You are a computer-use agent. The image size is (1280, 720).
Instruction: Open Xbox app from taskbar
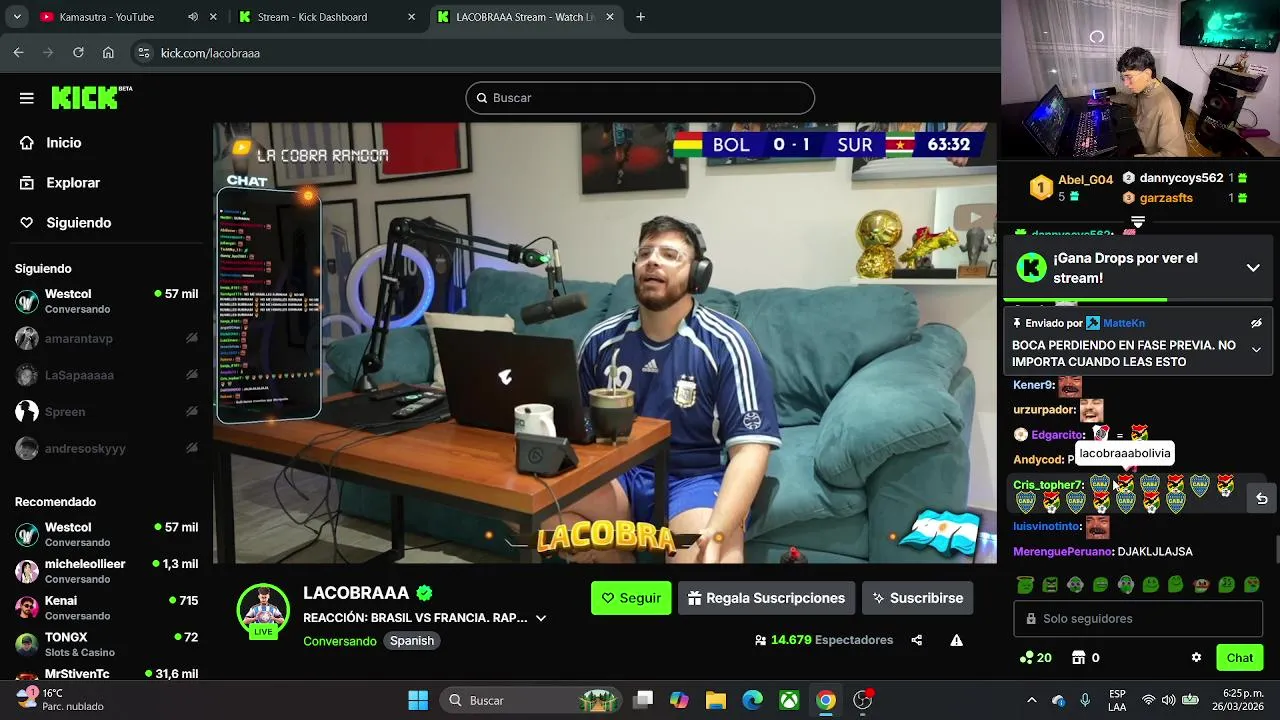tap(789, 700)
